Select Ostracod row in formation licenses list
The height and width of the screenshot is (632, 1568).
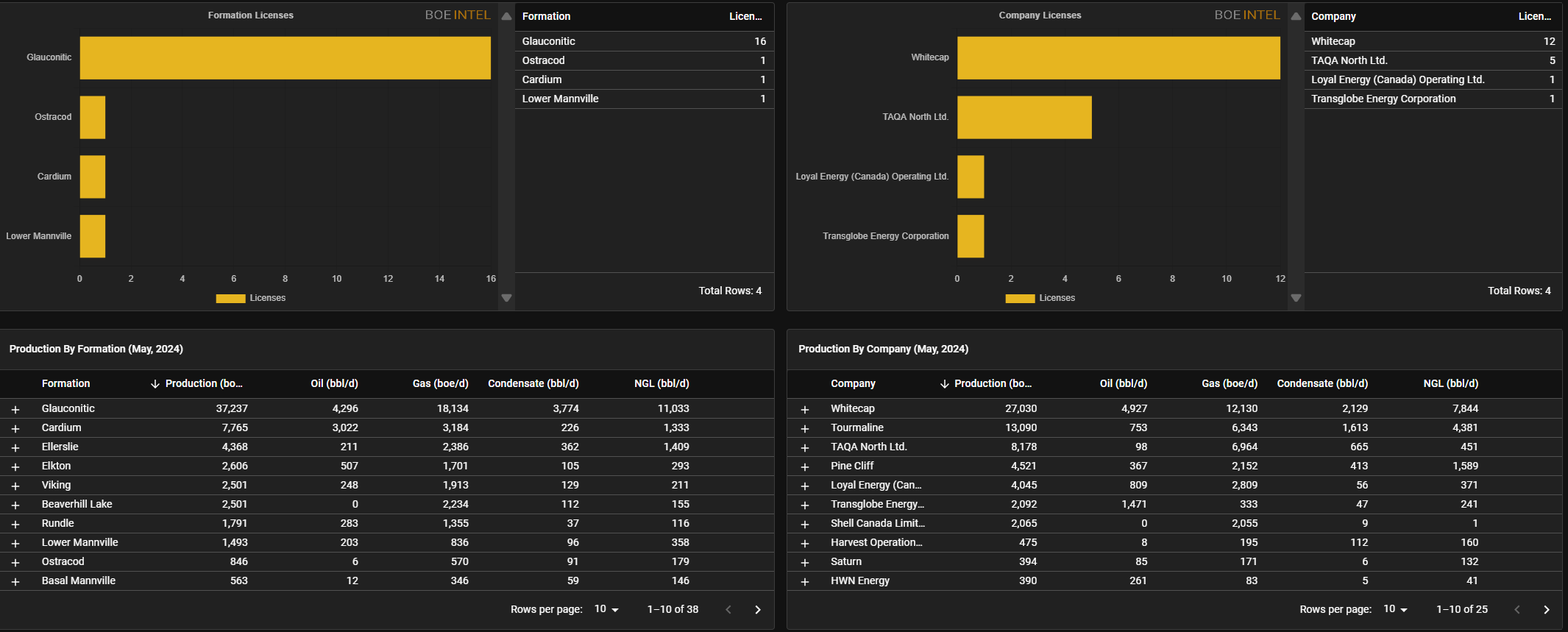point(645,60)
